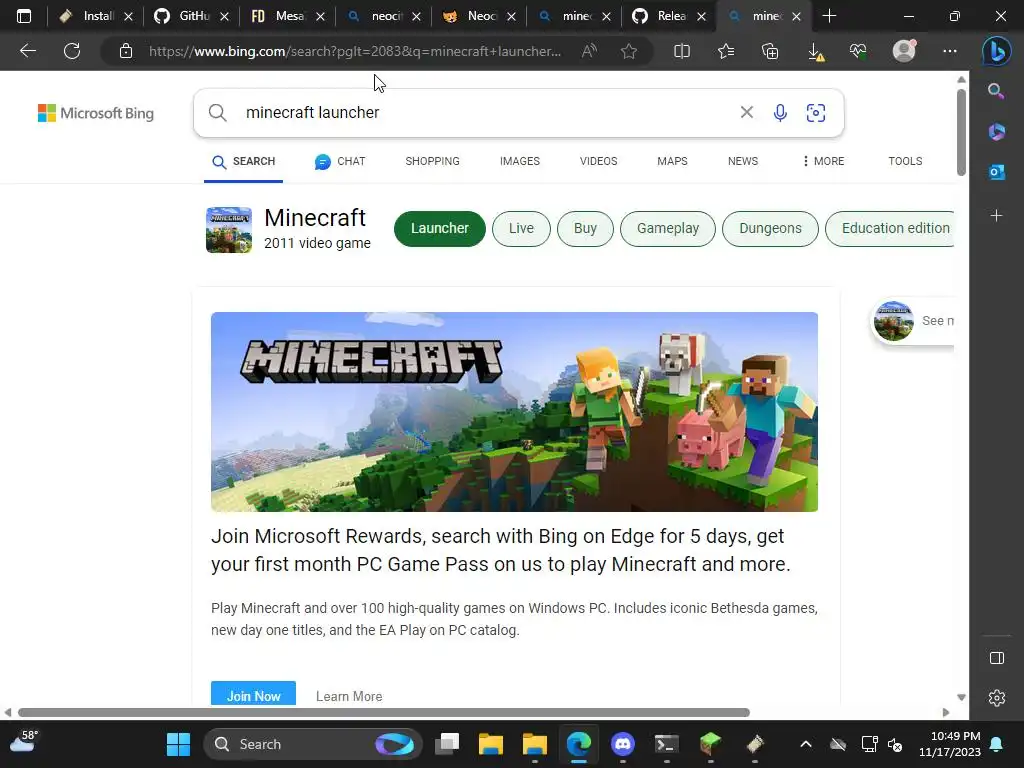Open the Bing CHAT tab
The height and width of the screenshot is (768, 1024).
coord(340,161)
